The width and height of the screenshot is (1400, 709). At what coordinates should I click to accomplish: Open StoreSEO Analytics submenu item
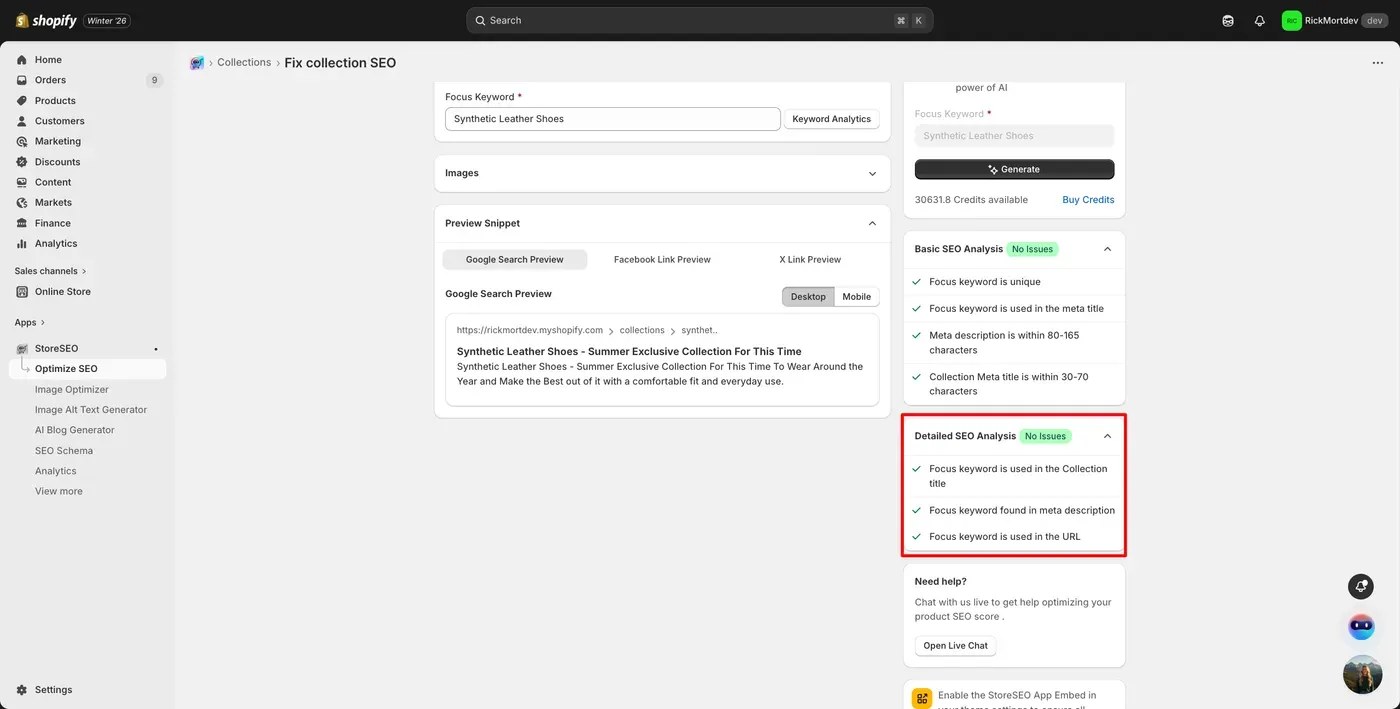tap(56, 471)
